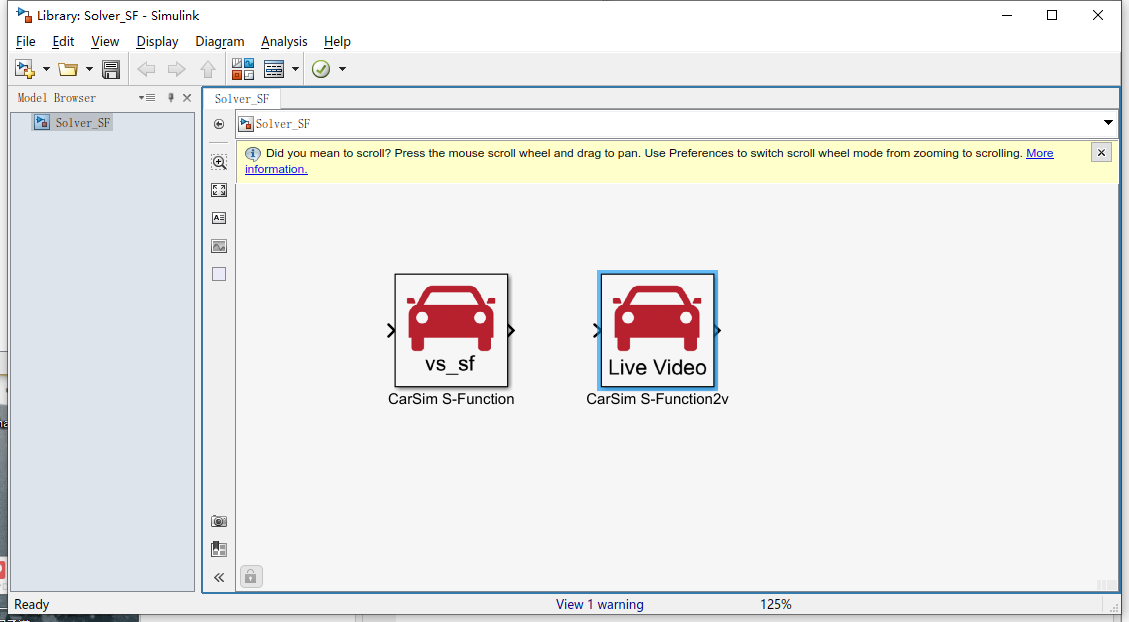The image size is (1129, 622).
Task: Open the Diagram menu
Action: pyautogui.click(x=220, y=42)
